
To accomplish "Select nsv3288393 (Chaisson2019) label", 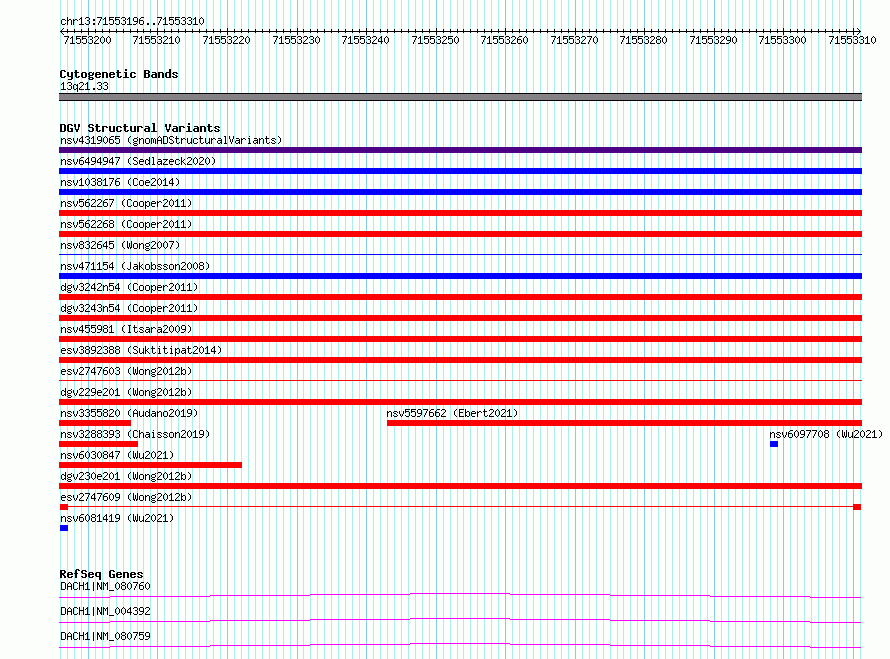I will pyautogui.click(x=135, y=434).
